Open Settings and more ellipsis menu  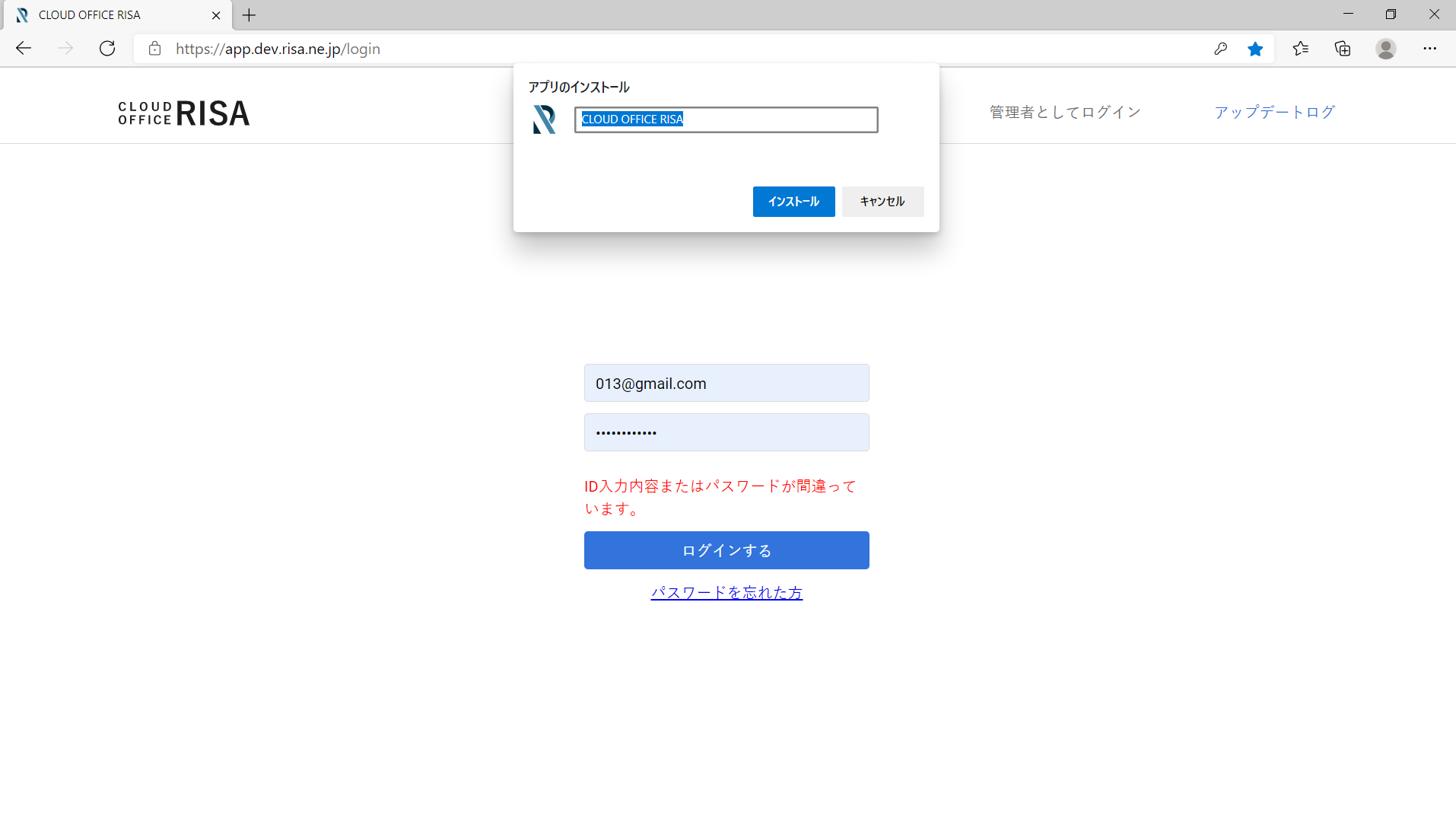coord(1430,49)
